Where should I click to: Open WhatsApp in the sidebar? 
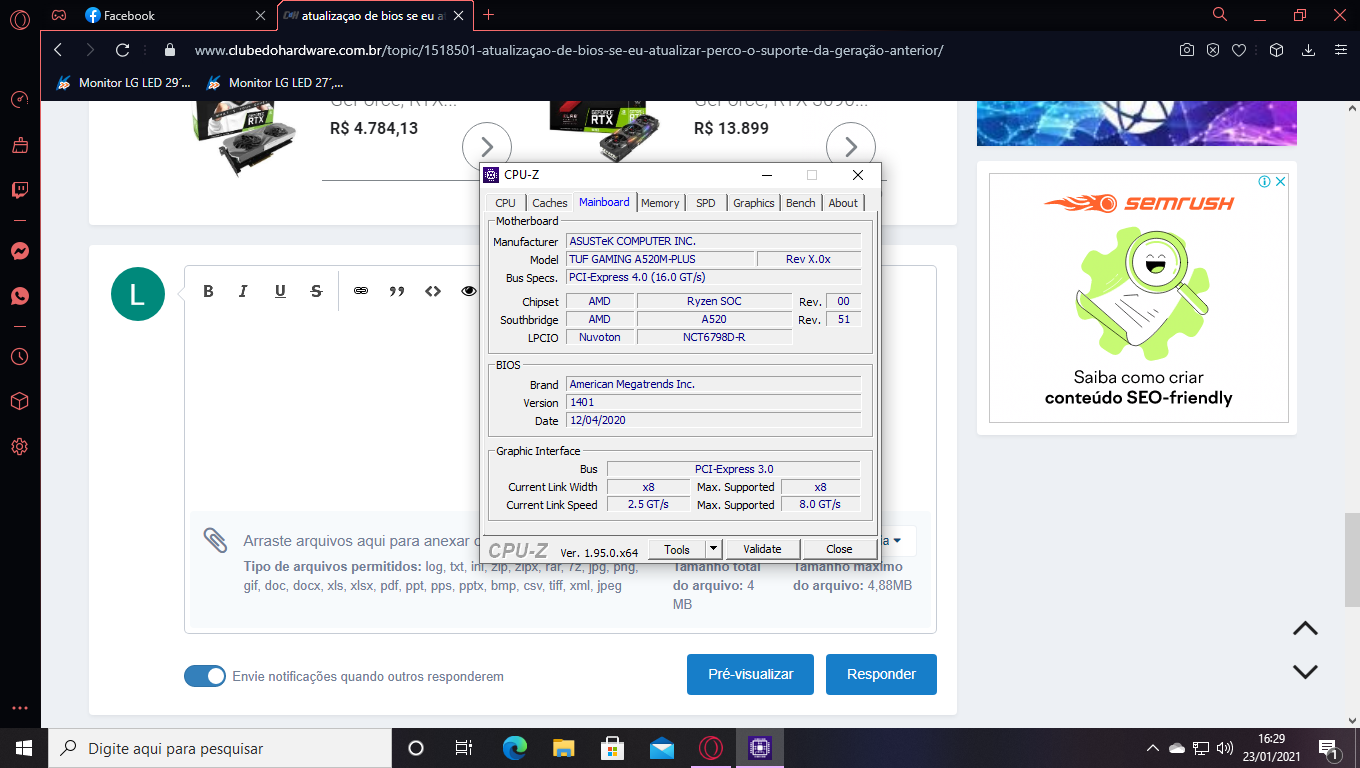point(20,296)
